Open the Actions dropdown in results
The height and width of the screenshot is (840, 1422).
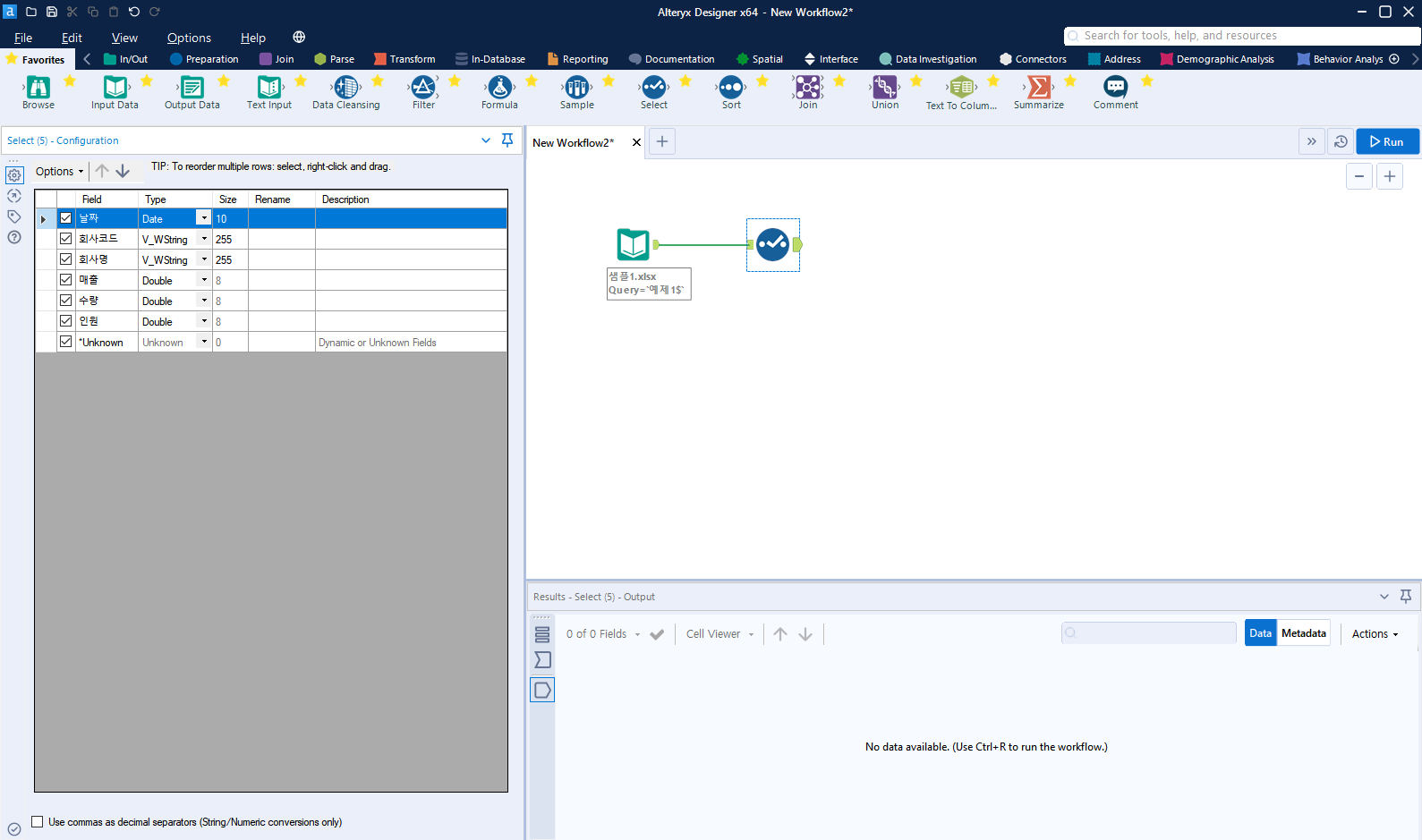coord(1375,634)
